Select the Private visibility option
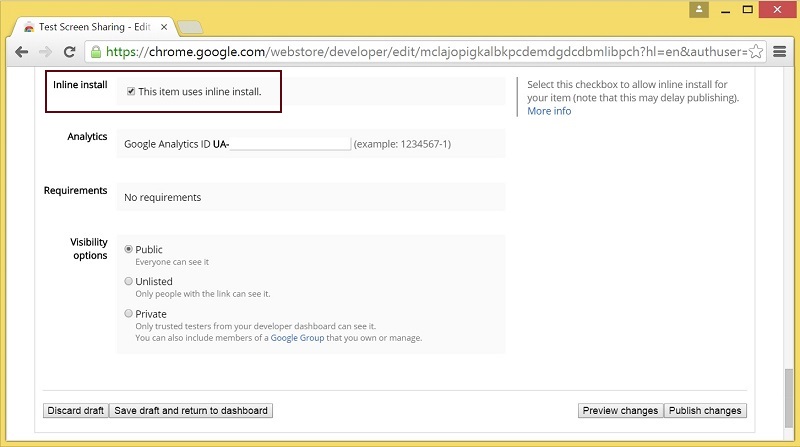This screenshot has height=447, width=800. tap(128, 313)
